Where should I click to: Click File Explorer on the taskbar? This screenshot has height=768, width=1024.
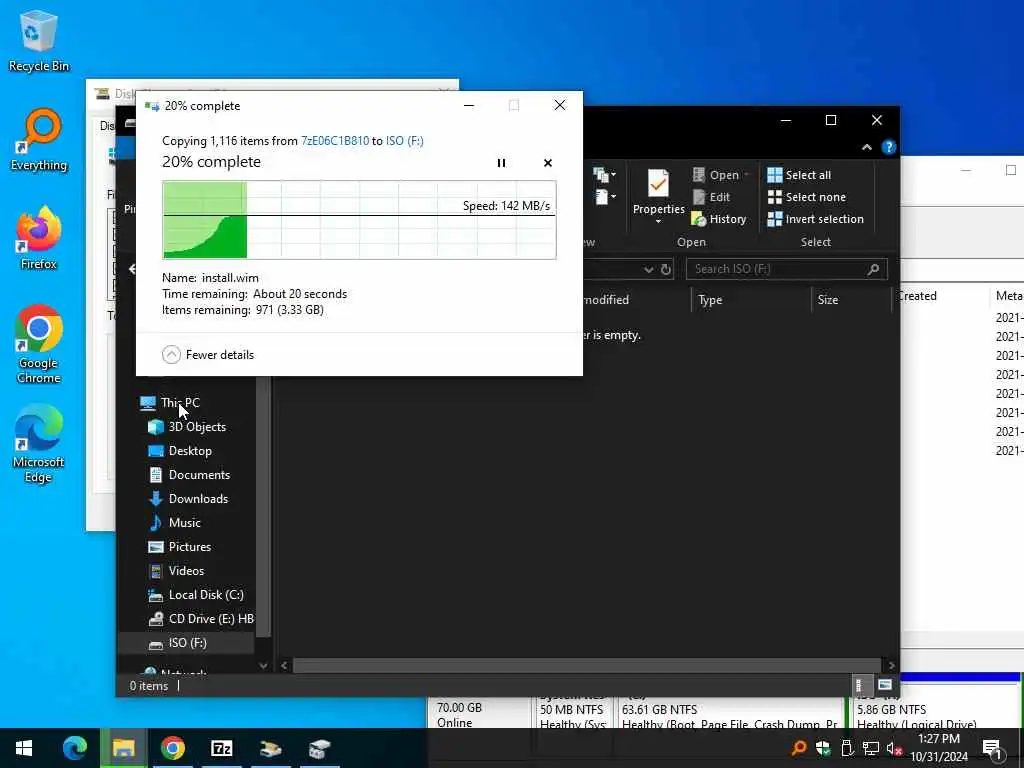(123, 748)
